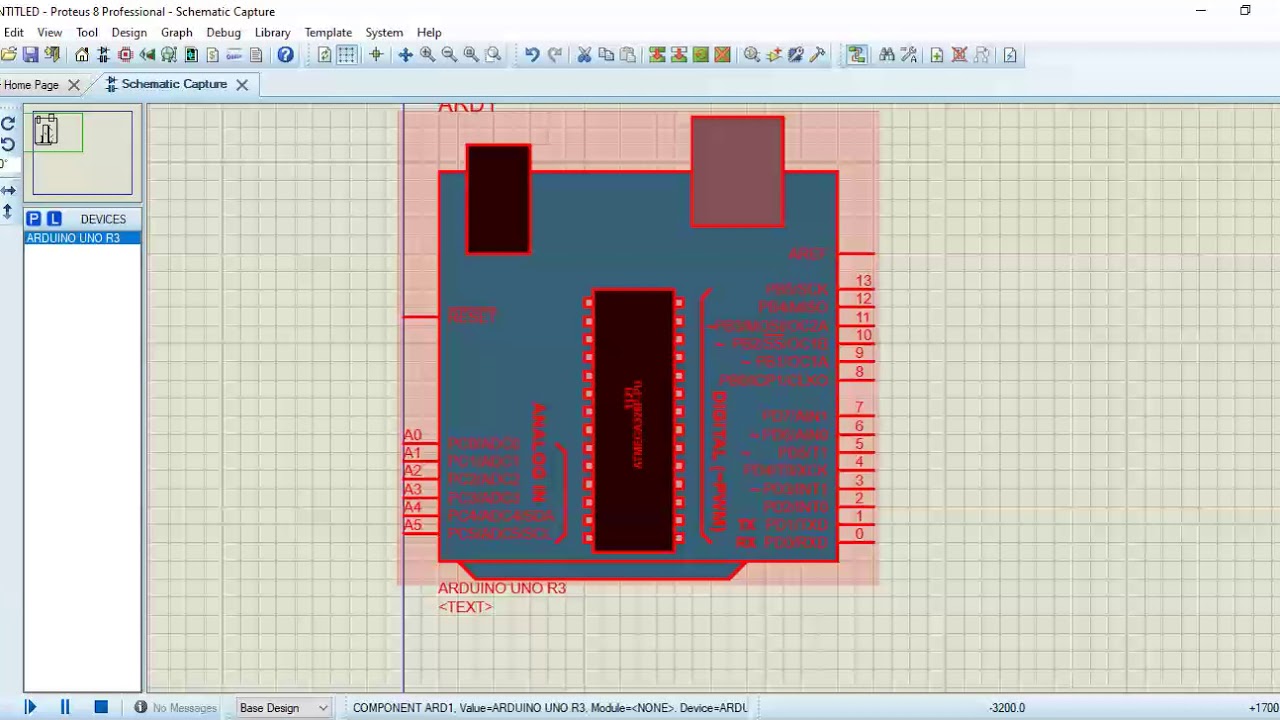Open the View menu
Image resolution: width=1280 pixels, height=720 pixels.
(49, 32)
